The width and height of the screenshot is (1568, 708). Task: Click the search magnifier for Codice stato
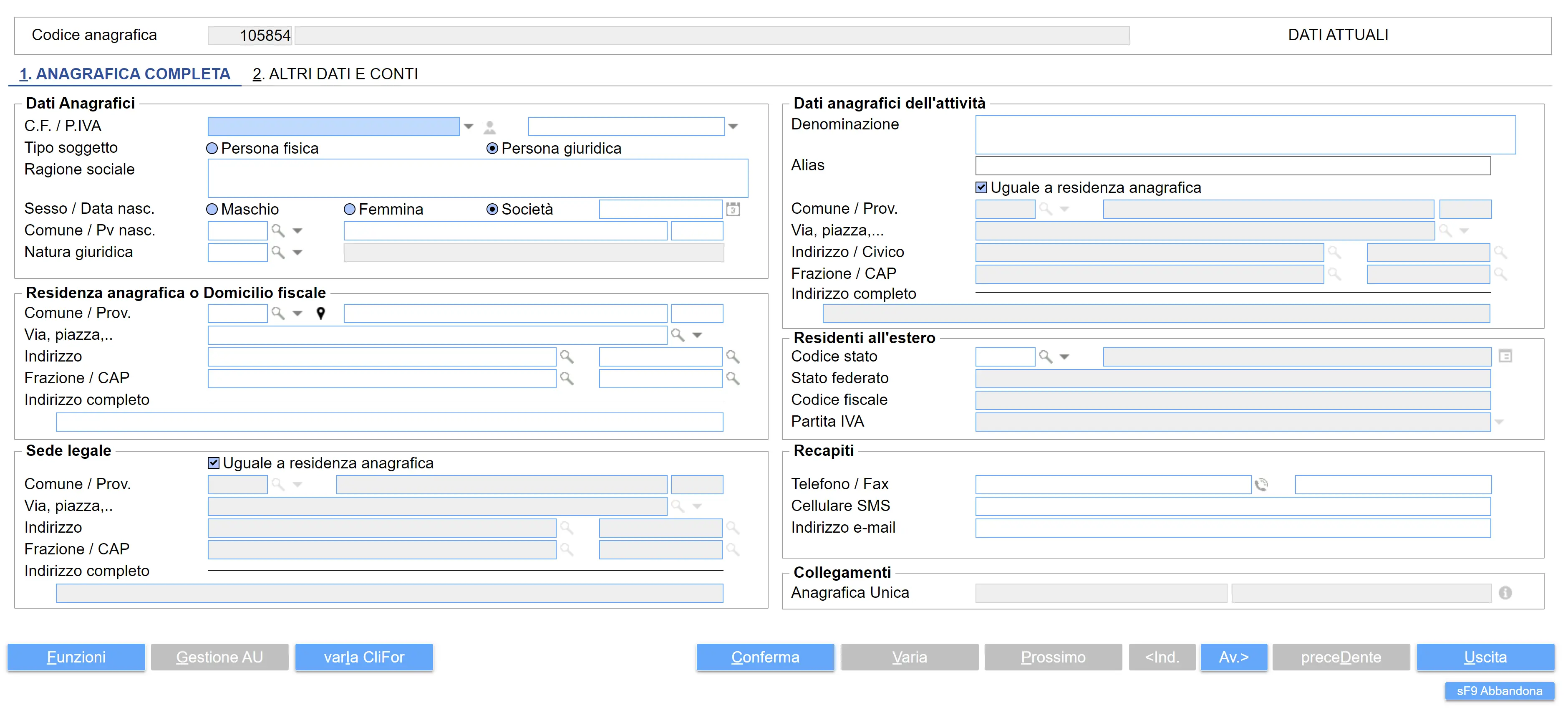tap(1045, 357)
